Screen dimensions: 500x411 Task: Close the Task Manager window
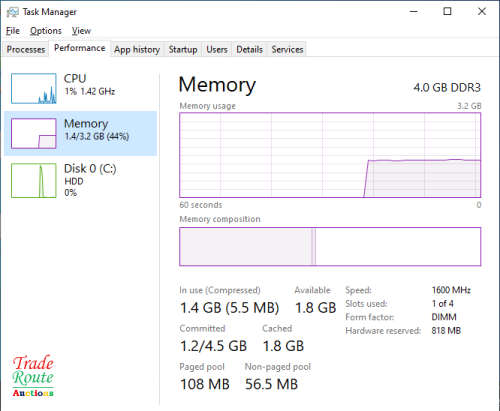(482, 11)
